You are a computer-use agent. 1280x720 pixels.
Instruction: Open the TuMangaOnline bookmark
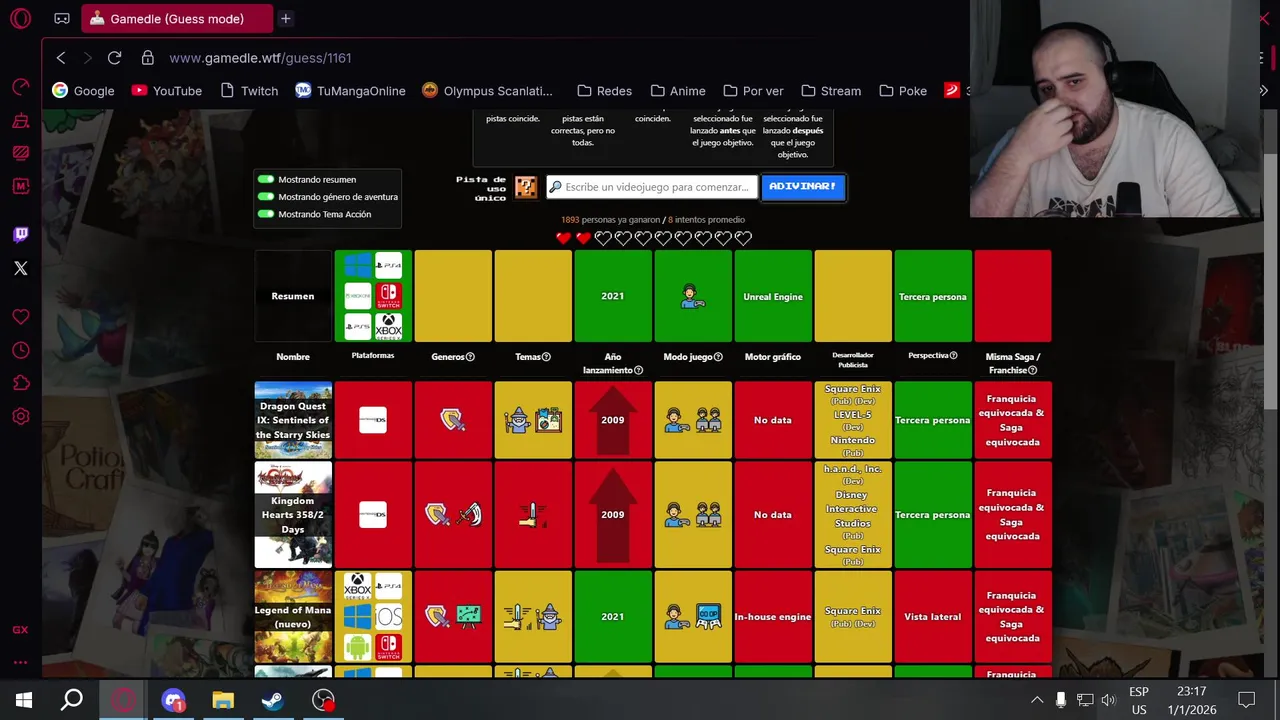click(x=350, y=91)
